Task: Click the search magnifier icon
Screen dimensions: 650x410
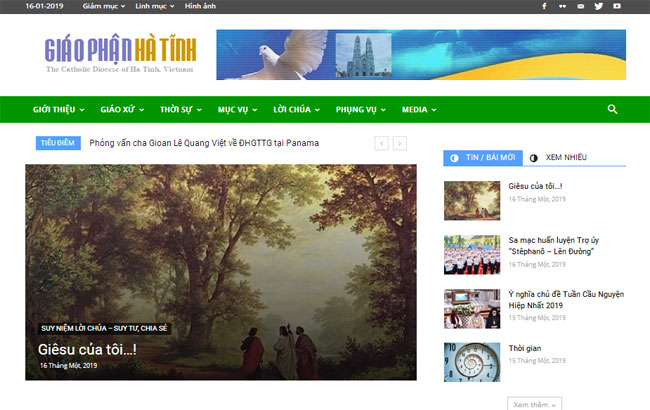Action: pyautogui.click(x=612, y=109)
